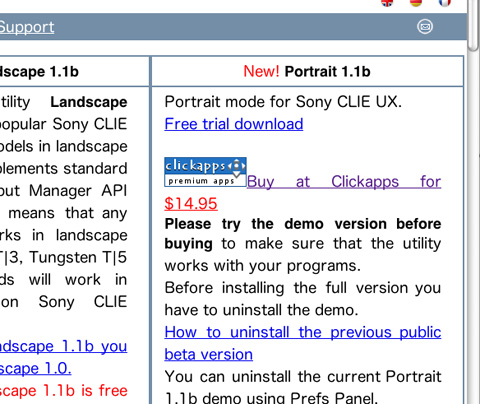This screenshot has height=404, width=480.
Task: Click the Landscape 1.1b upgrade link
Action: 63,346
